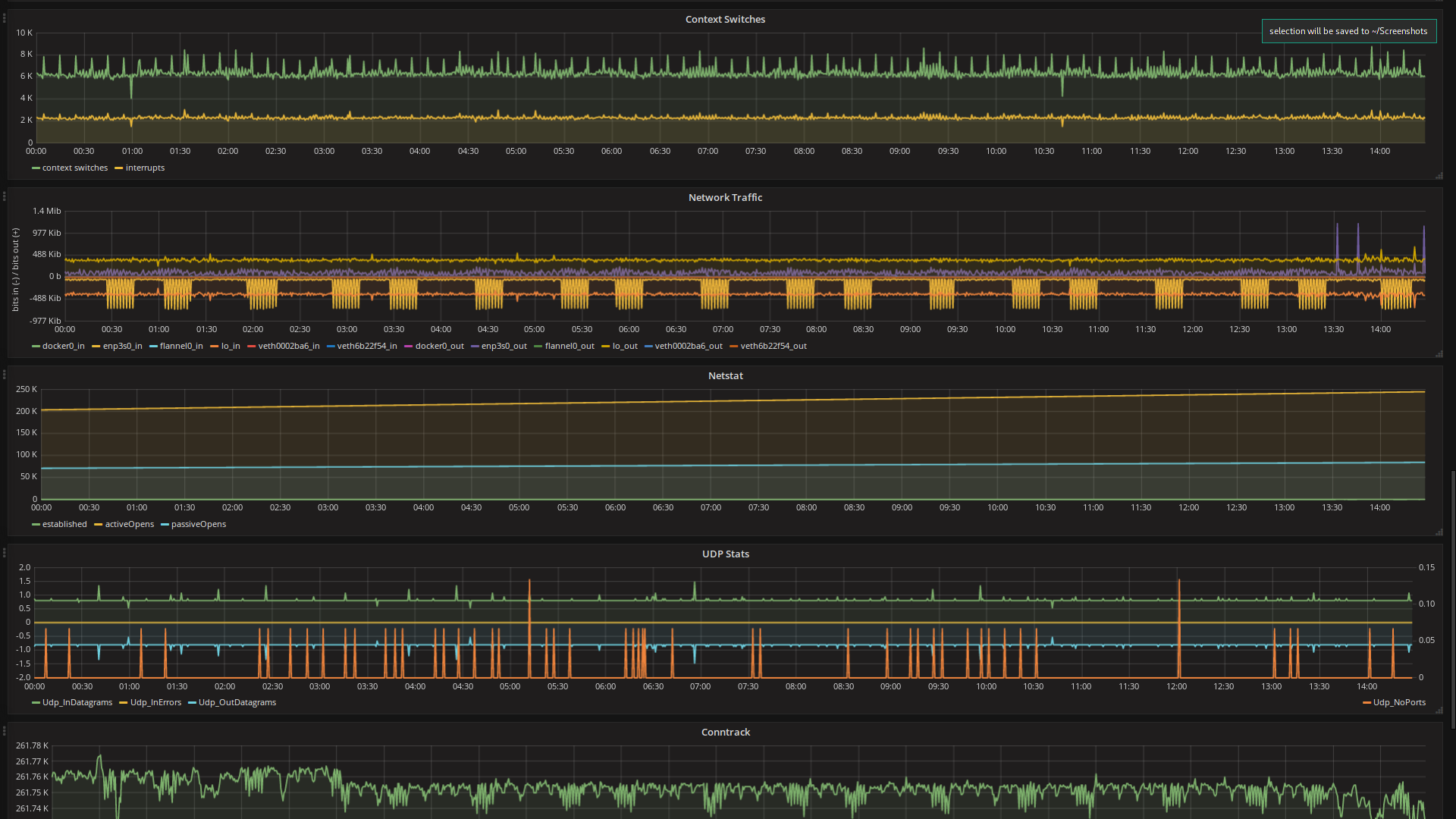
Task: Click the activeOpens legend color swatch
Action: coord(99,525)
